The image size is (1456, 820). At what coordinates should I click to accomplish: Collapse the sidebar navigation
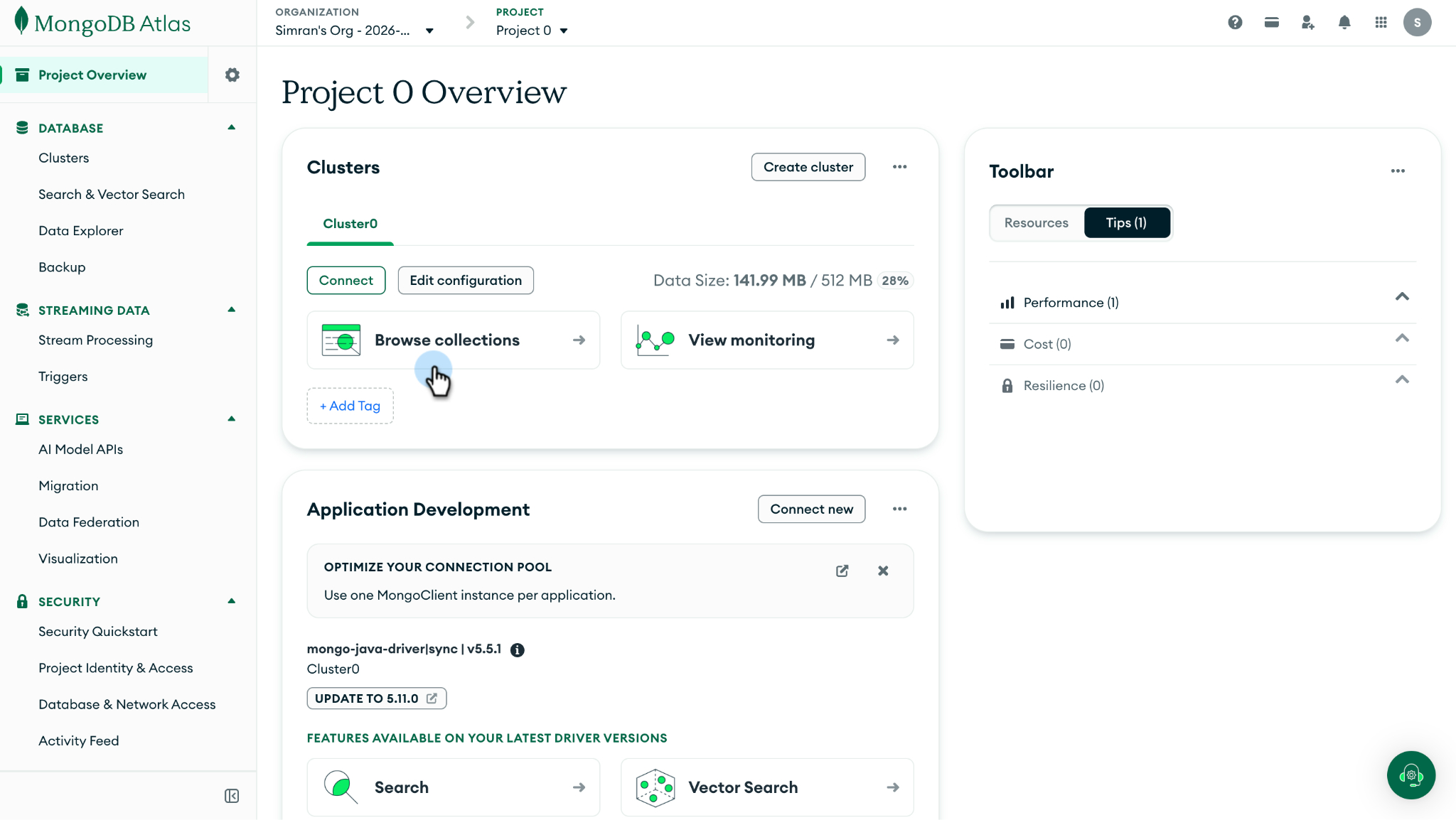pos(232,796)
